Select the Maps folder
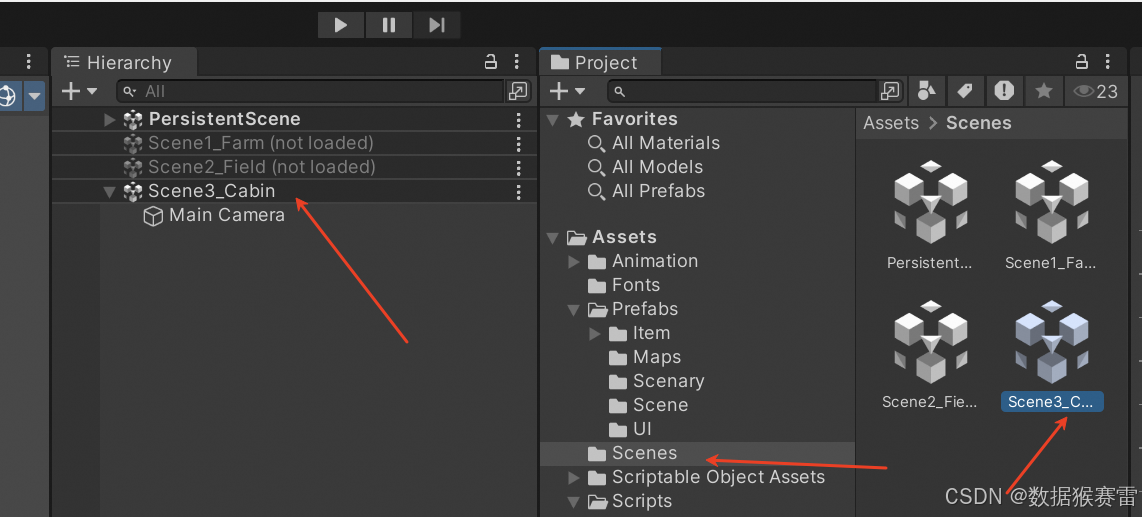 (657, 357)
